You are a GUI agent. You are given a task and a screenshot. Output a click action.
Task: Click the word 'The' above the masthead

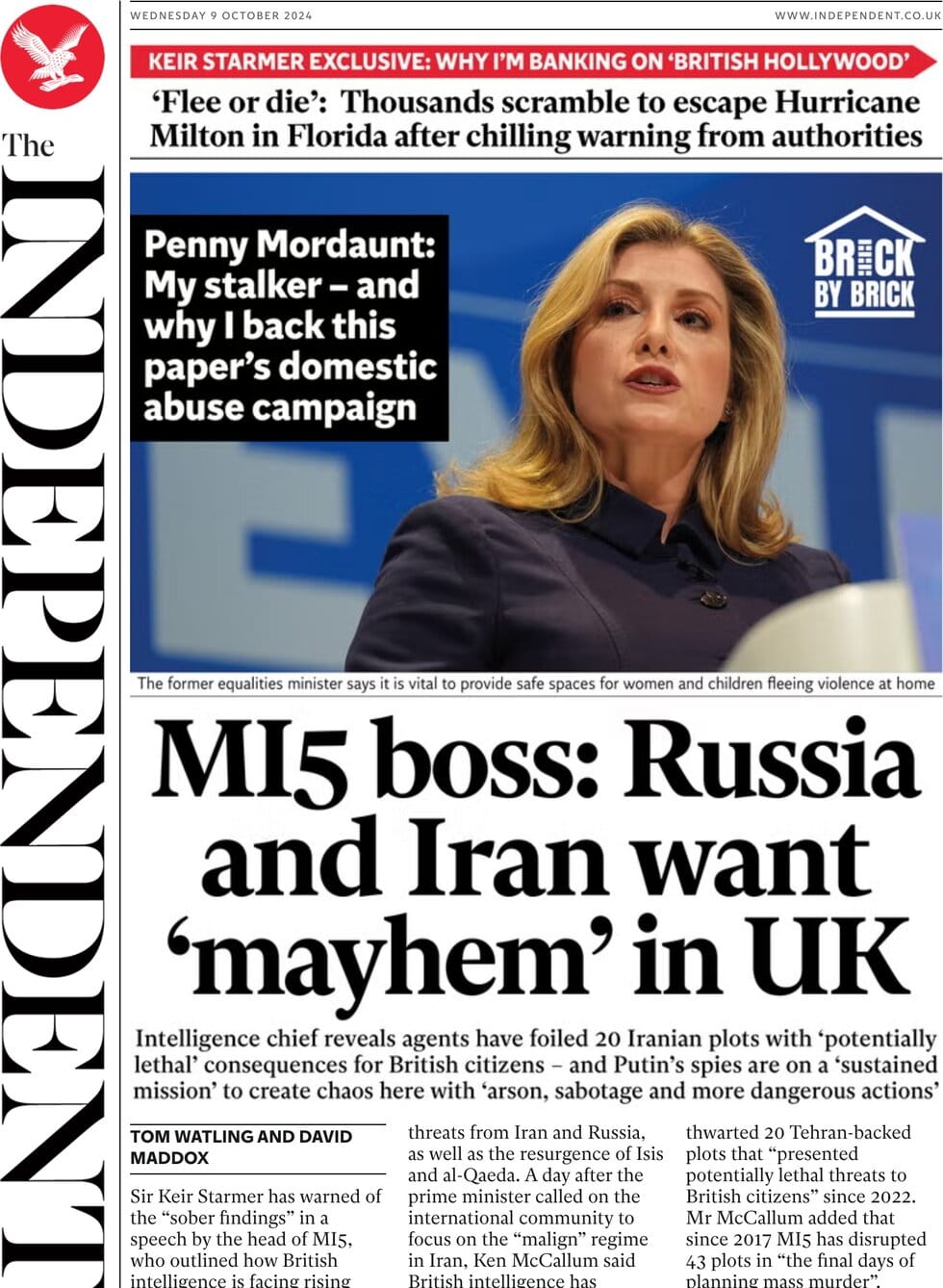click(27, 146)
